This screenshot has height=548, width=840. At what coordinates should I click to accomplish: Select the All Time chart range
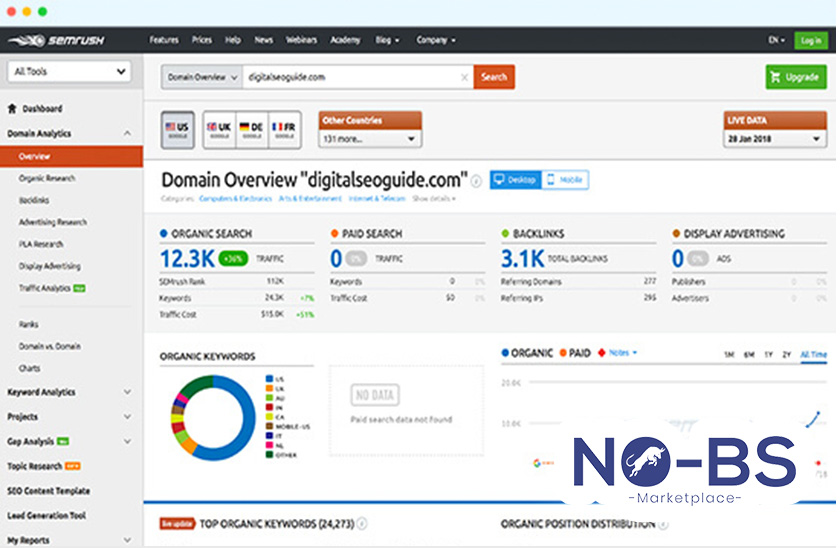[813, 355]
